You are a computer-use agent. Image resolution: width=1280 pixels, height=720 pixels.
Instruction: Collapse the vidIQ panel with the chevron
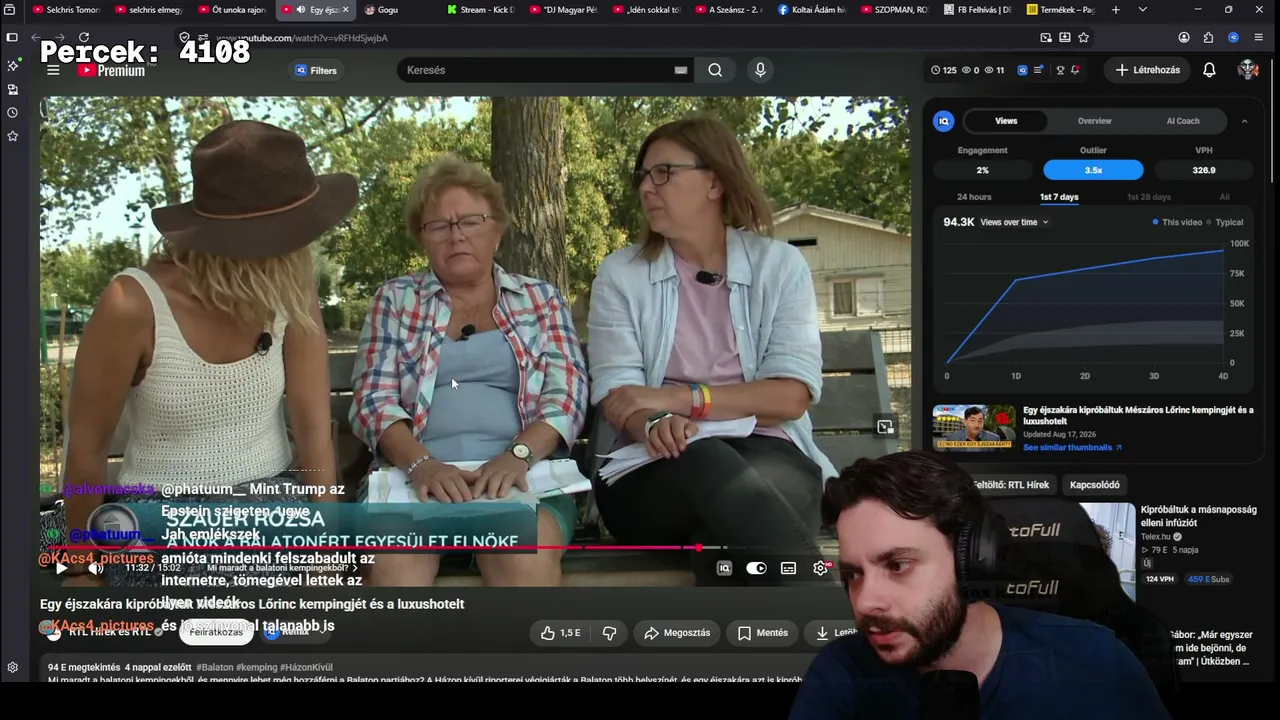point(1244,121)
